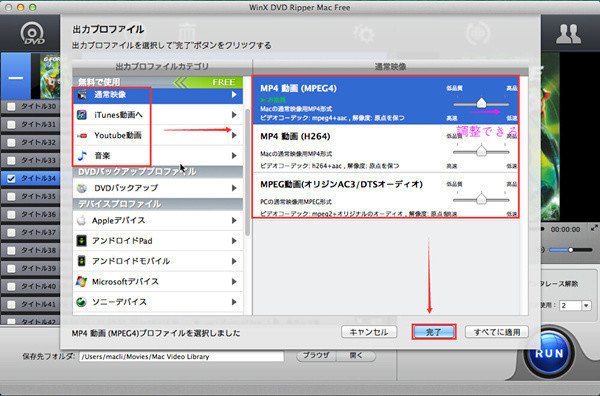Image resolution: width=600 pixels, height=396 pixels.
Task: Adjust MP4 動画 (H264) quality slider
Action: click(x=481, y=152)
